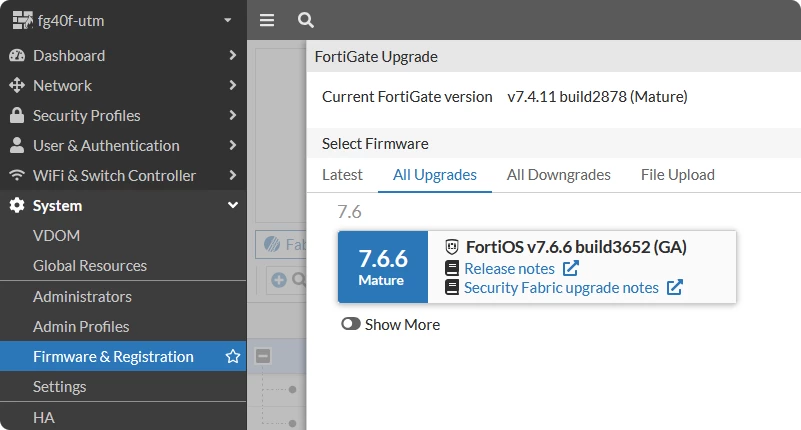Open Release notes external link icon
The height and width of the screenshot is (430, 801).
[571, 268]
